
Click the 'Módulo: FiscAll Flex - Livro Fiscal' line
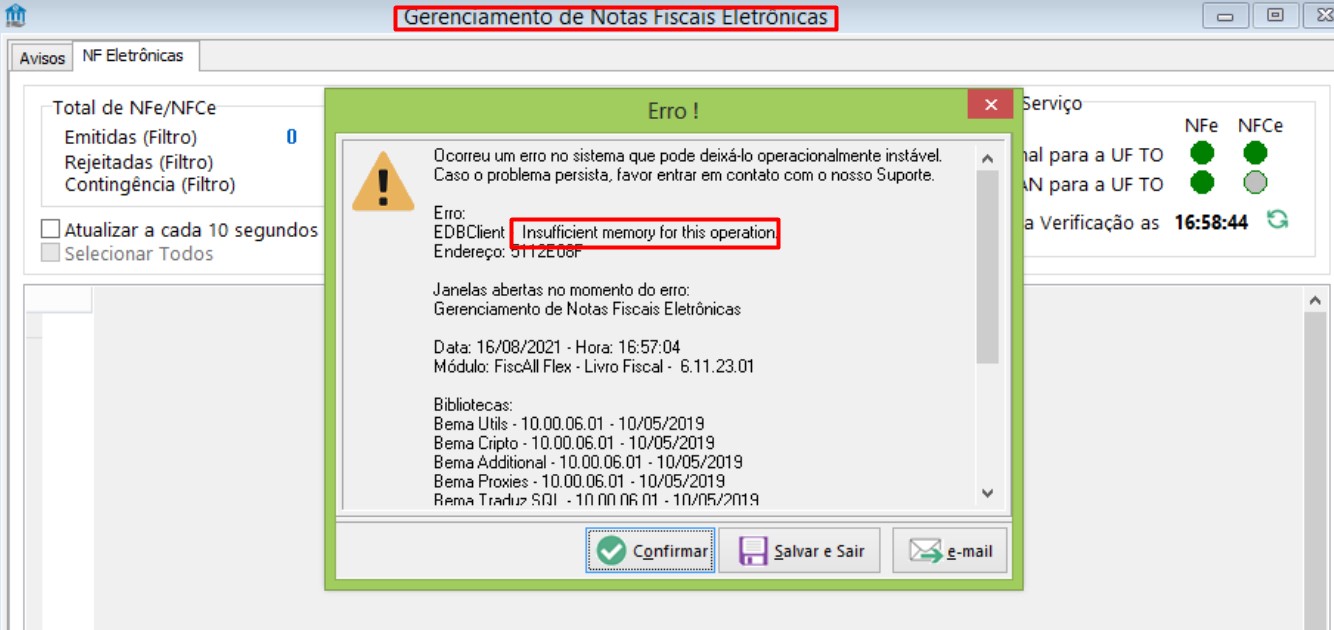[x=594, y=367]
